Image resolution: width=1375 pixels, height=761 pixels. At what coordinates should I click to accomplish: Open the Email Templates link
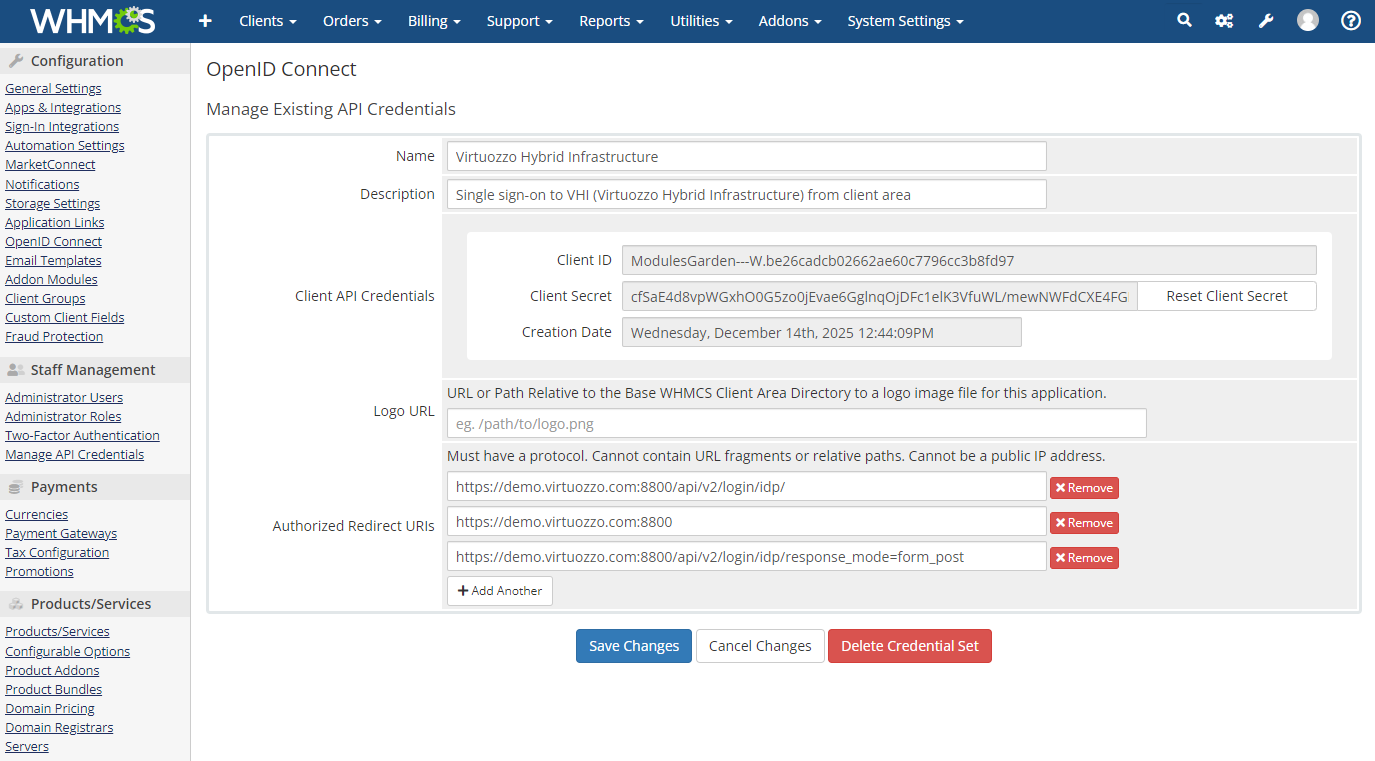click(53, 260)
